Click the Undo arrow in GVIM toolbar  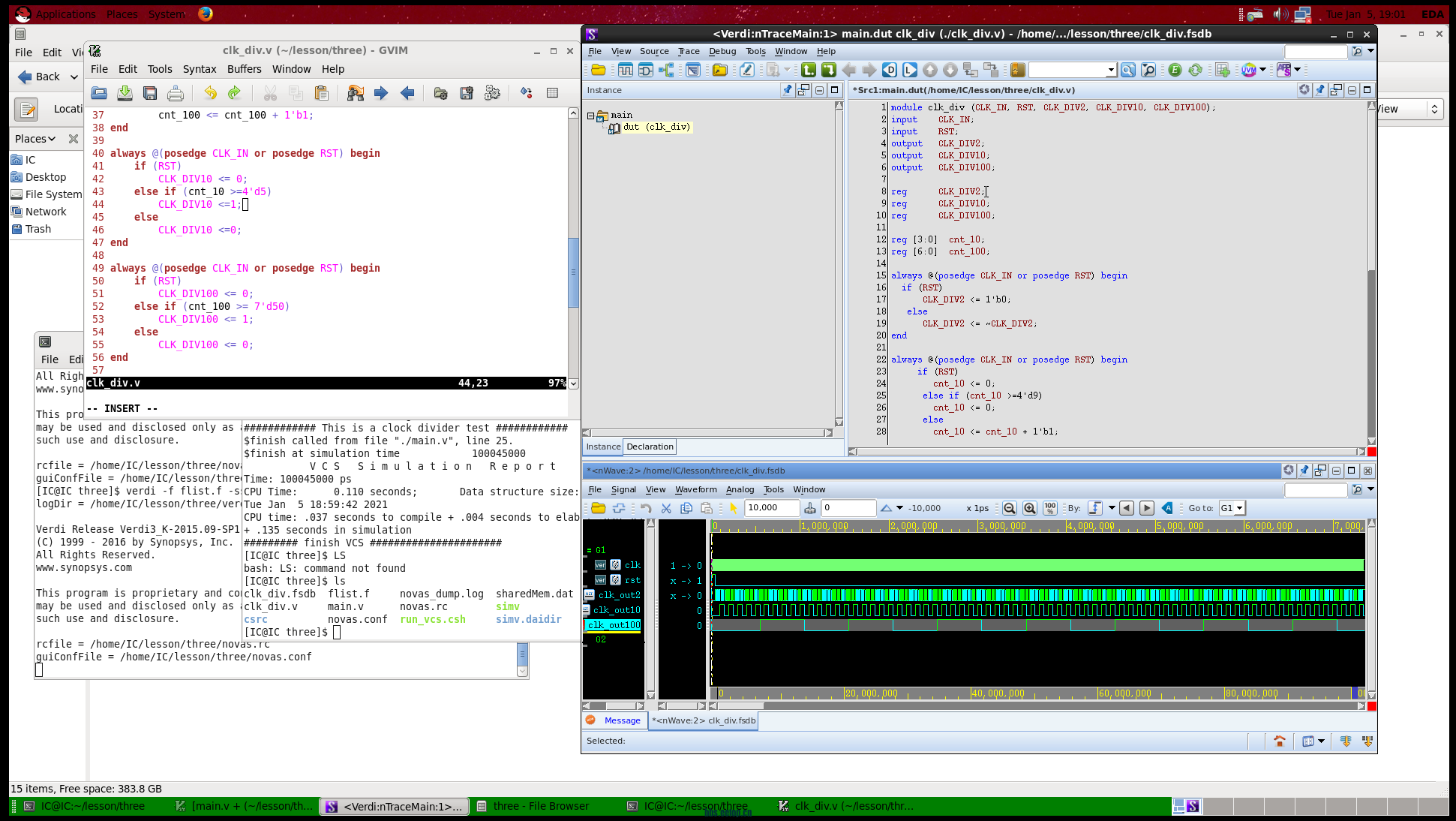(x=210, y=93)
